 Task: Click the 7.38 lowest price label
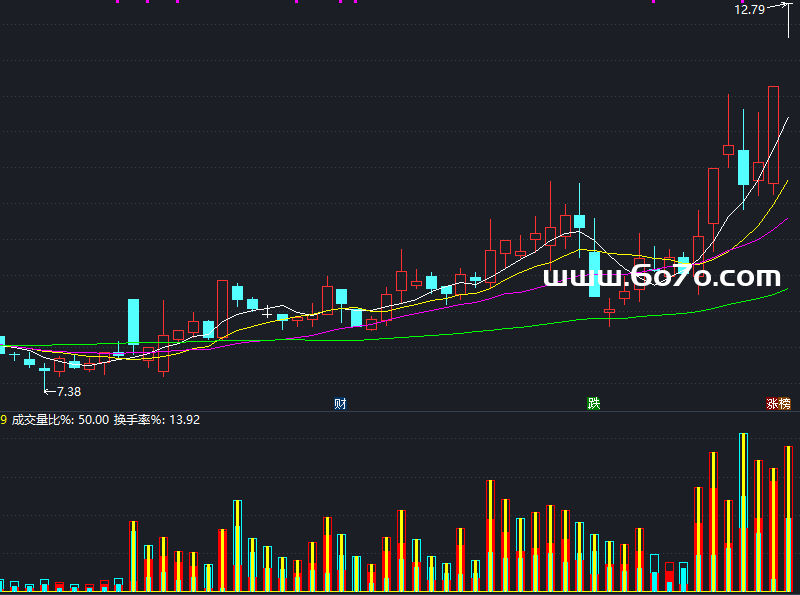click(69, 391)
